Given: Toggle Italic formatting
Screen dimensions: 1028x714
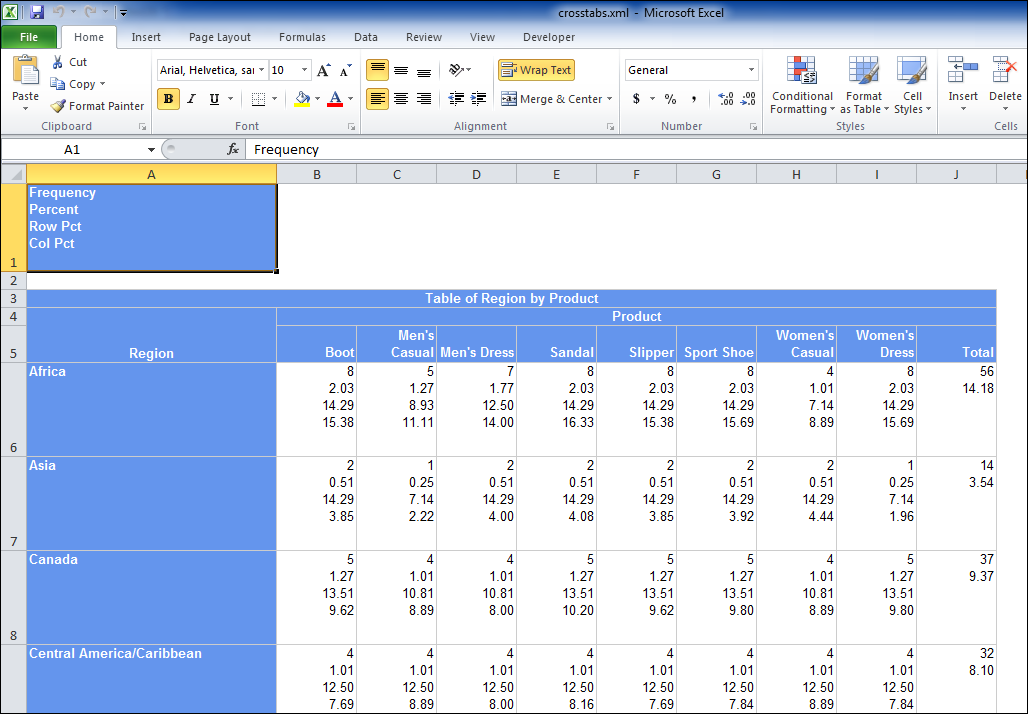Looking at the screenshot, I should pyautogui.click(x=191, y=99).
